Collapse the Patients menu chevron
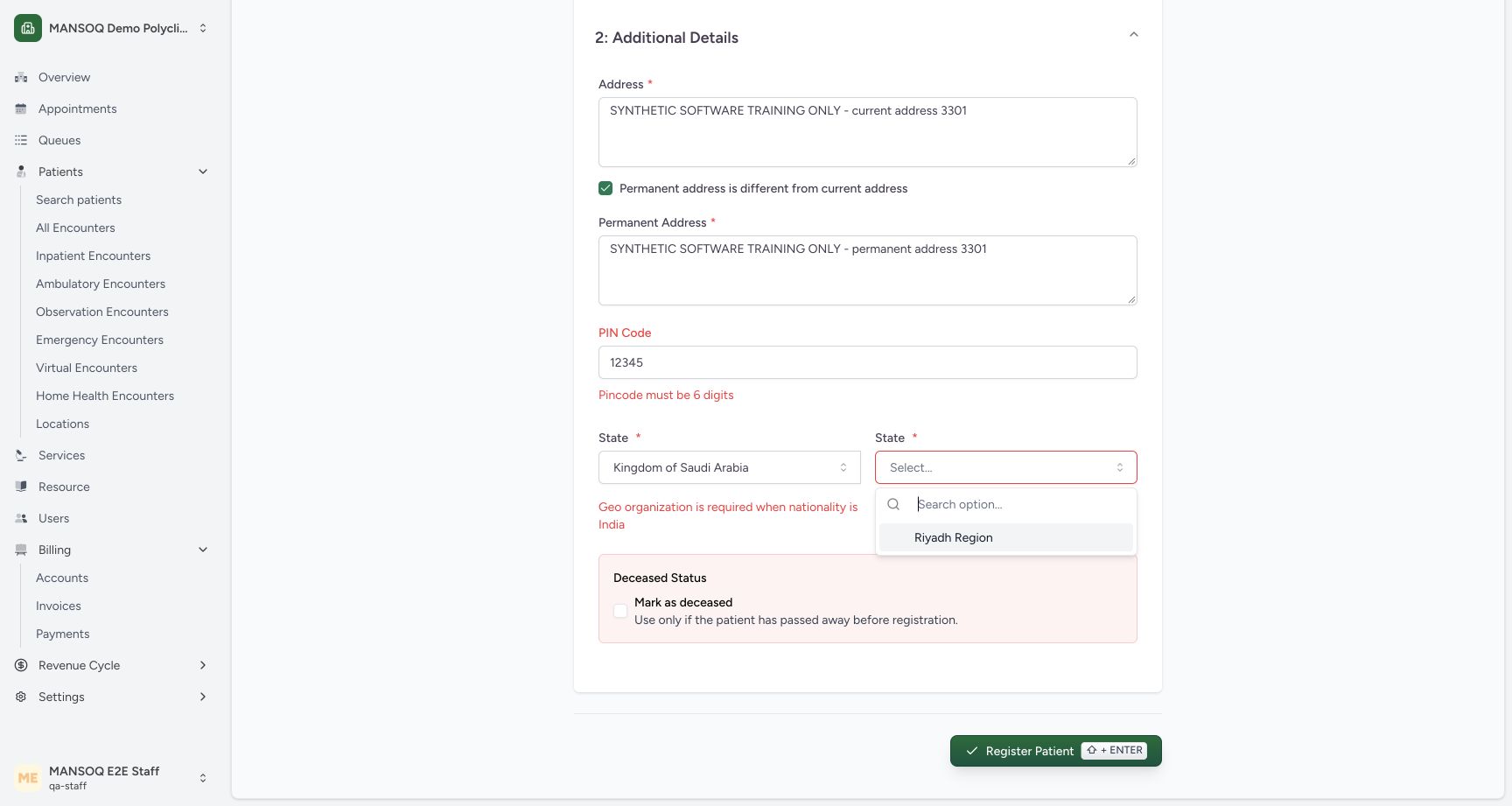Viewport: 1512px width, 806px height. point(203,172)
